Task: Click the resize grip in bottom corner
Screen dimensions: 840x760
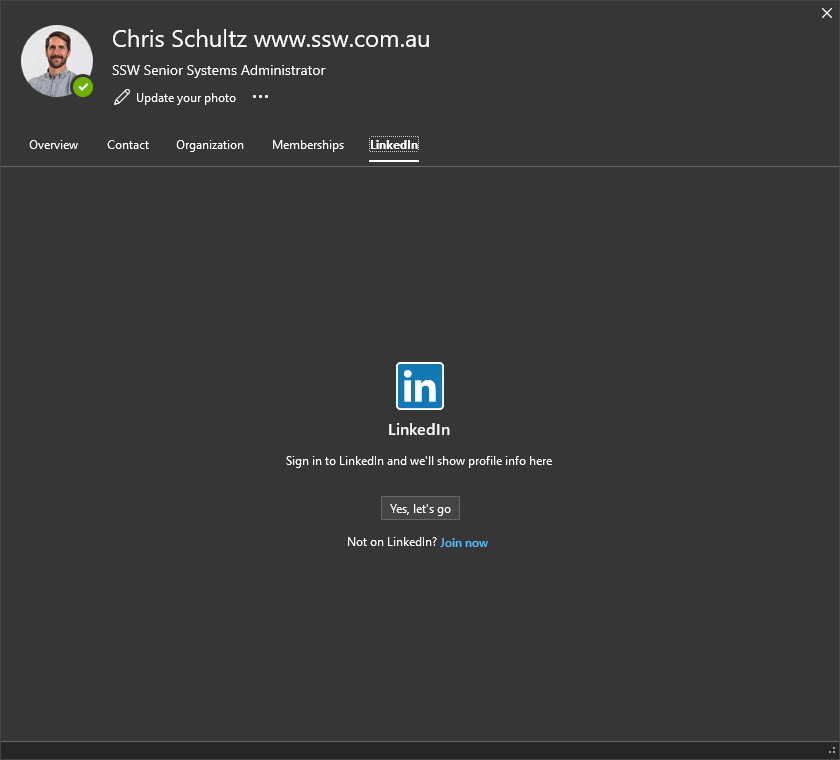Action: [831, 751]
